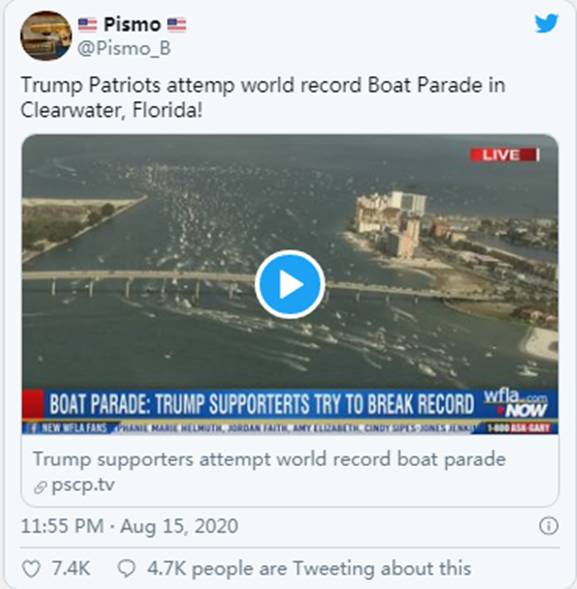Open the pscp.tv link
Image resolution: width=577 pixels, height=589 pixels.
point(83,485)
